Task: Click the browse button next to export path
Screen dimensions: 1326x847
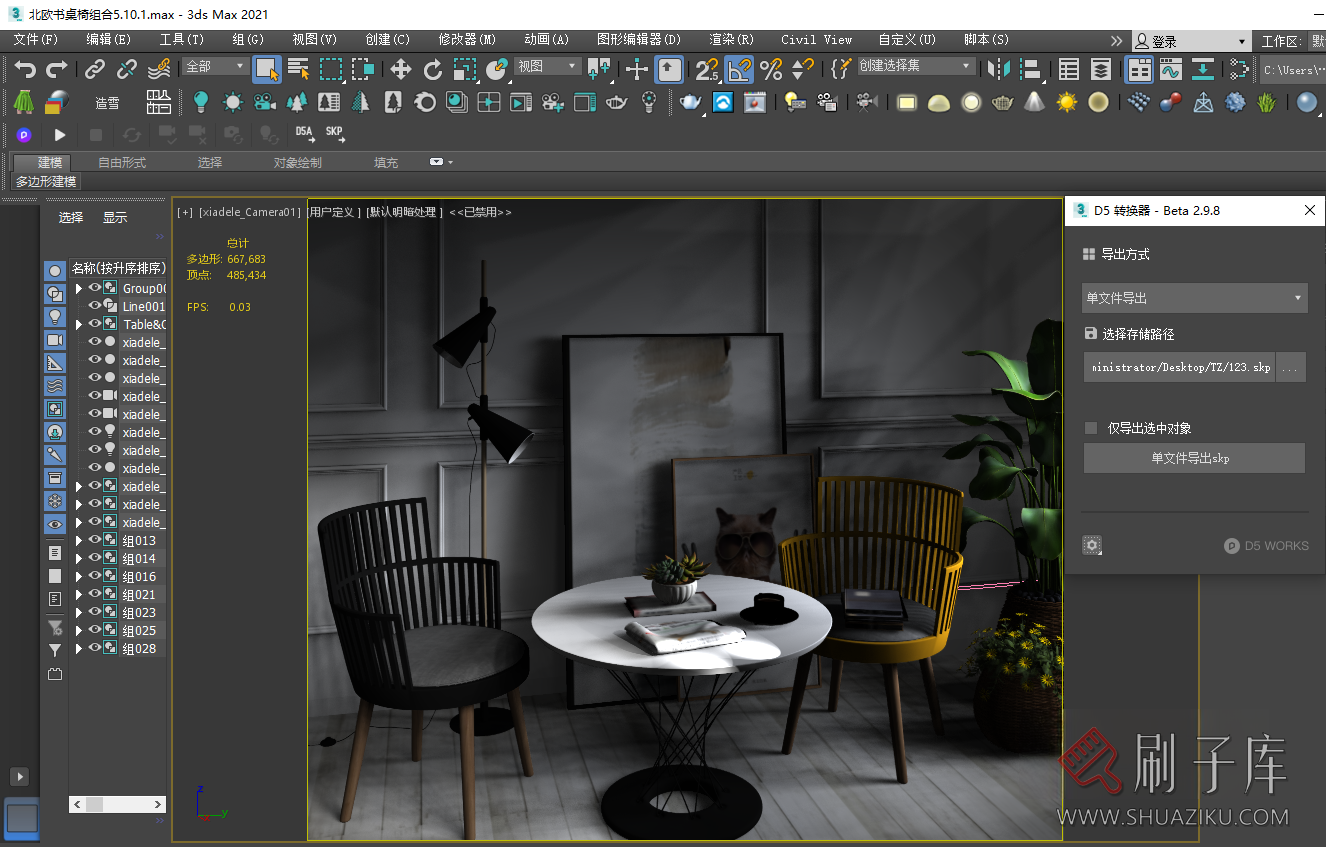Action: pyautogui.click(x=1291, y=367)
